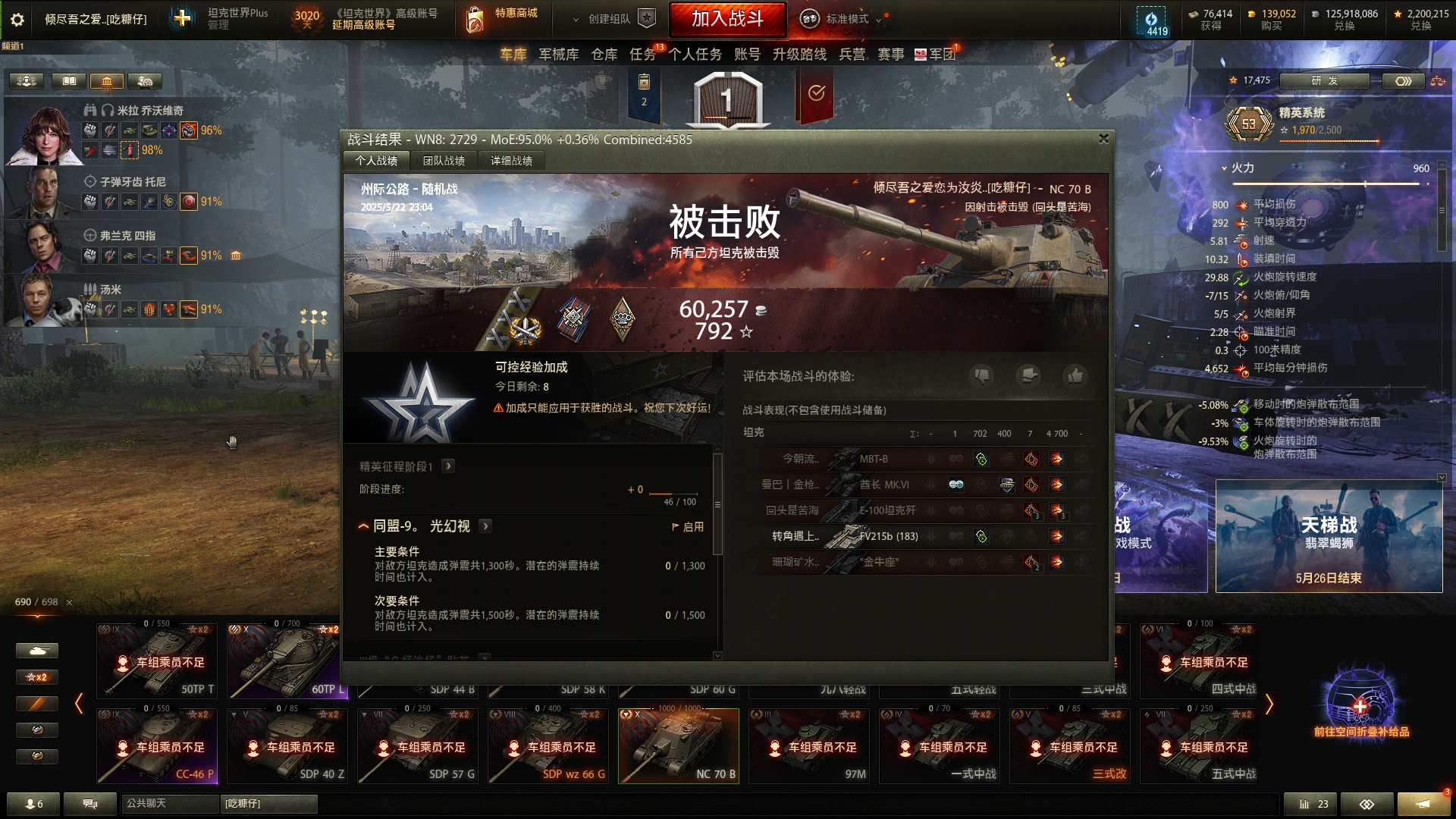
Task: Click the Plus manager cross icon
Action: pyautogui.click(x=182, y=18)
